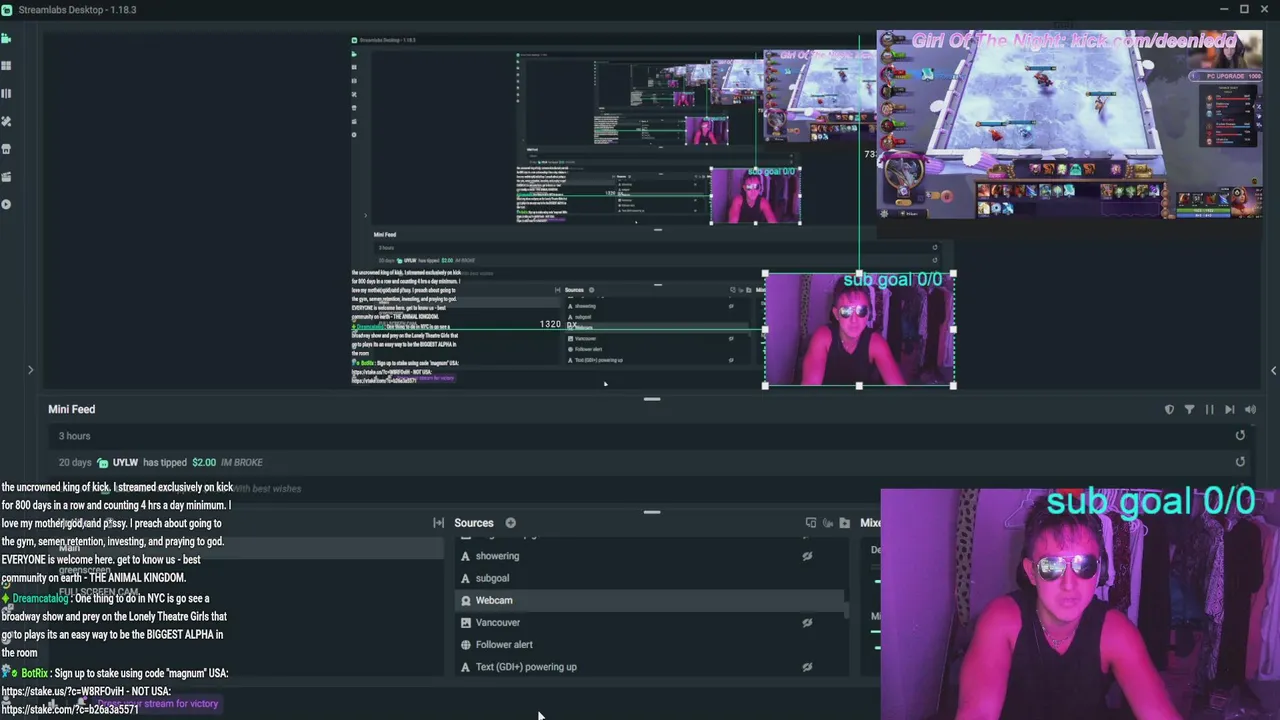Toggle visibility of Text (GDI+) powering up

point(807,667)
